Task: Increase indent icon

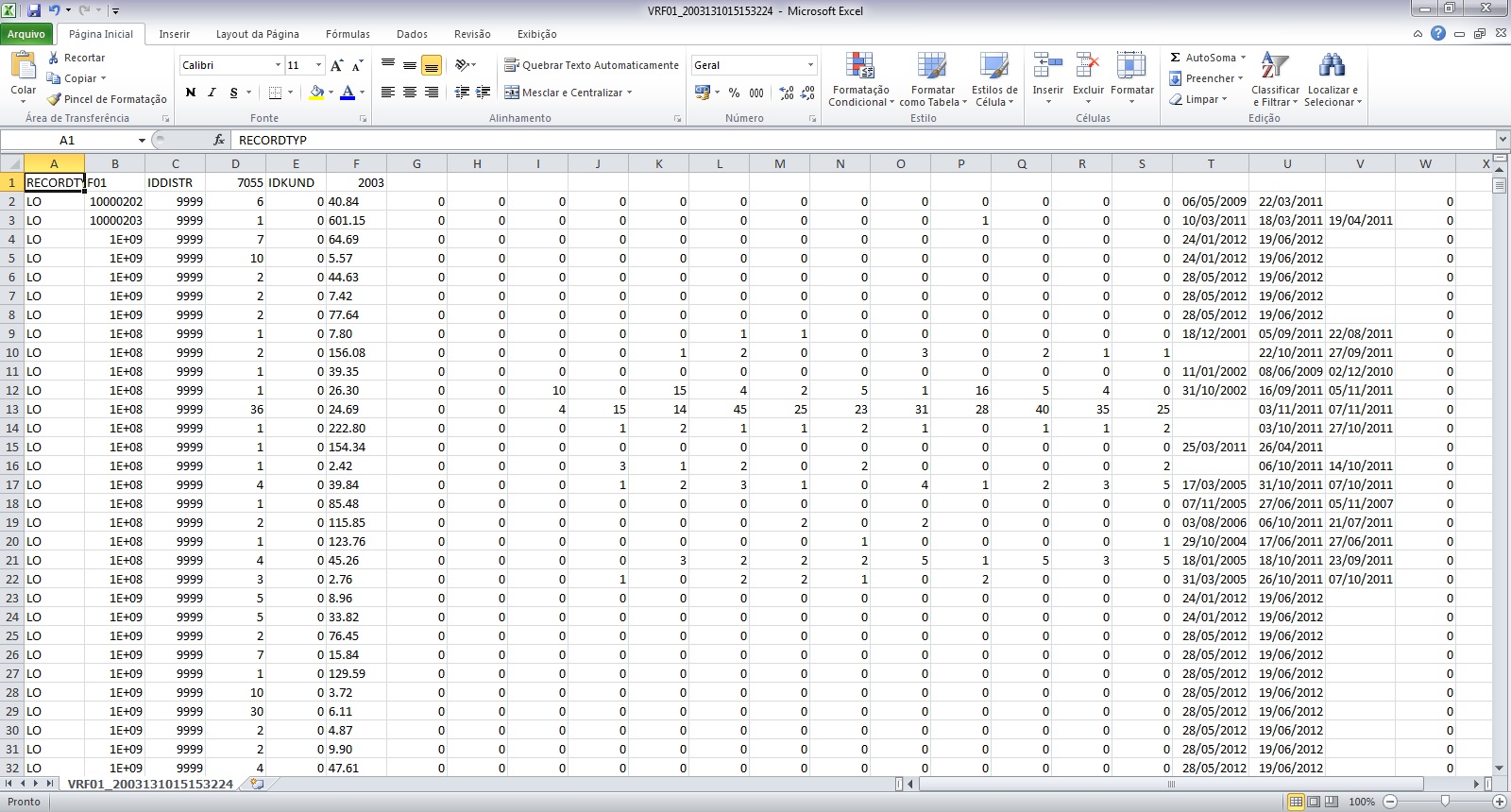Action: (484, 93)
